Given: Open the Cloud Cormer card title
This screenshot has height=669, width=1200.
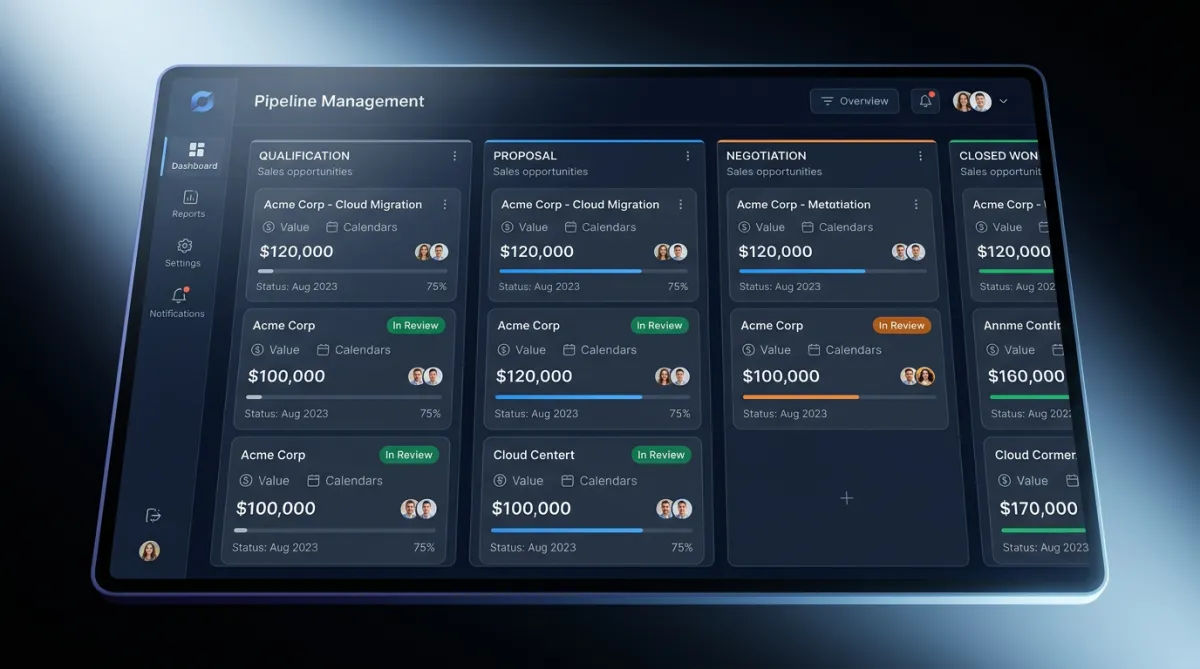Looking at the screenshot, I should point(1035,455).
